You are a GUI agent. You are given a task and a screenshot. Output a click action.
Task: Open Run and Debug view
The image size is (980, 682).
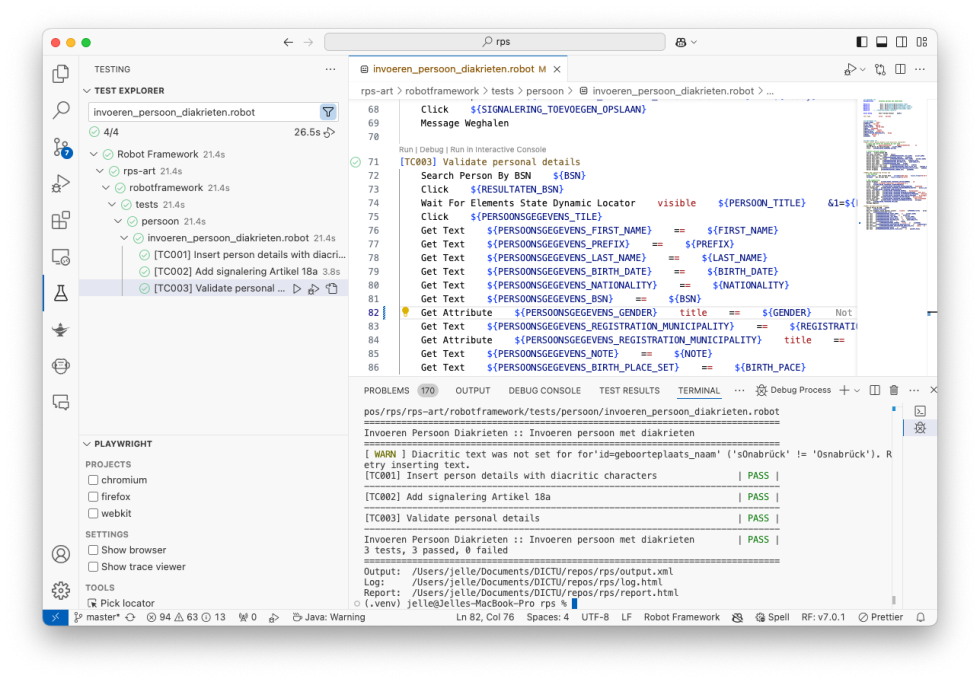tap(61, 184)
